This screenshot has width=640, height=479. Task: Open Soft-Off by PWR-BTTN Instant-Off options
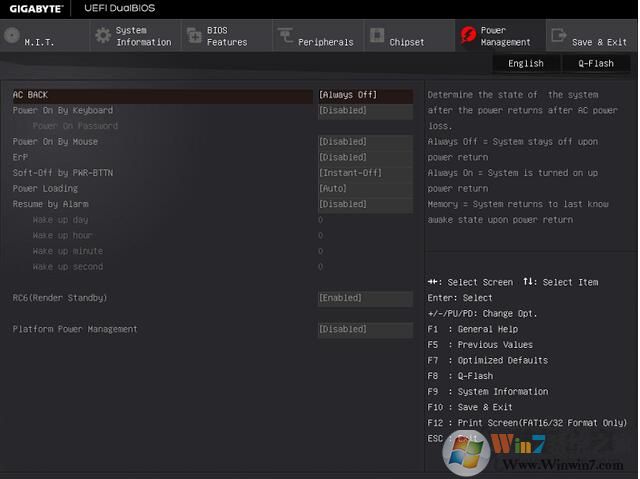tap(364, 173)
